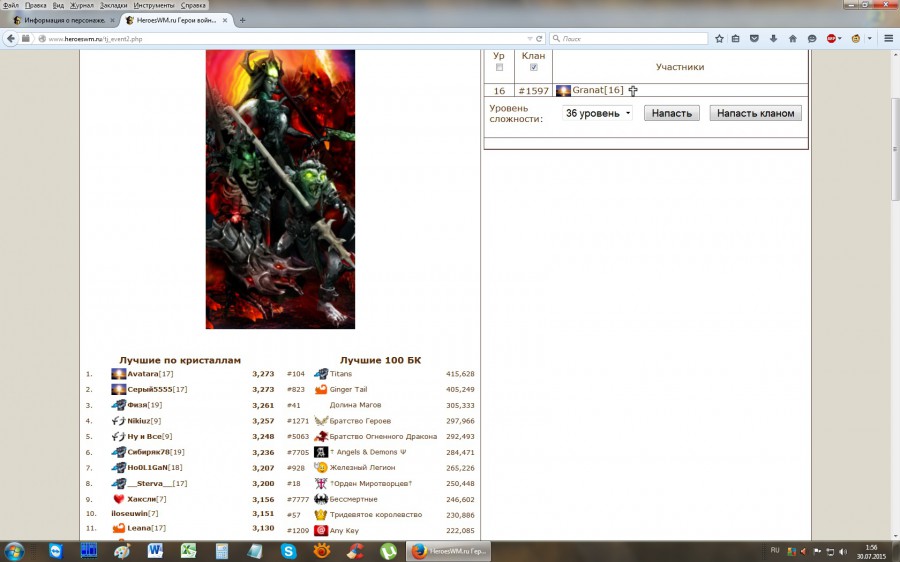Open the chat bubble (Hello) icon
The image size is (900, 562).
coord(812,38)
